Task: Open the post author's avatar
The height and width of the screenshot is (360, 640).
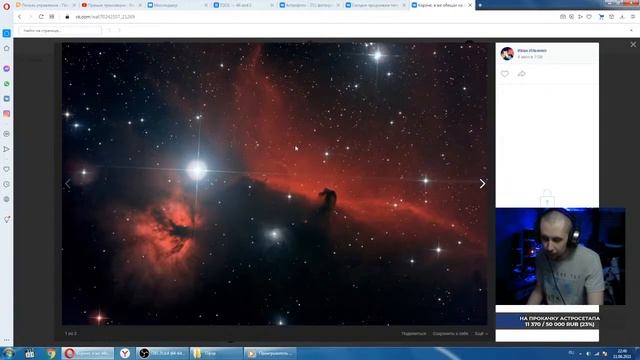Action: click(507, 53)
